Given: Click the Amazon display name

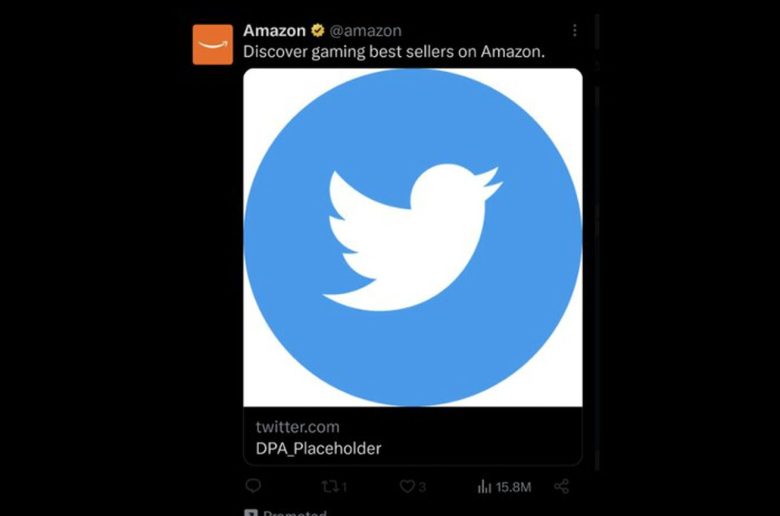Looking at the screenshot, I should (274, 30).
